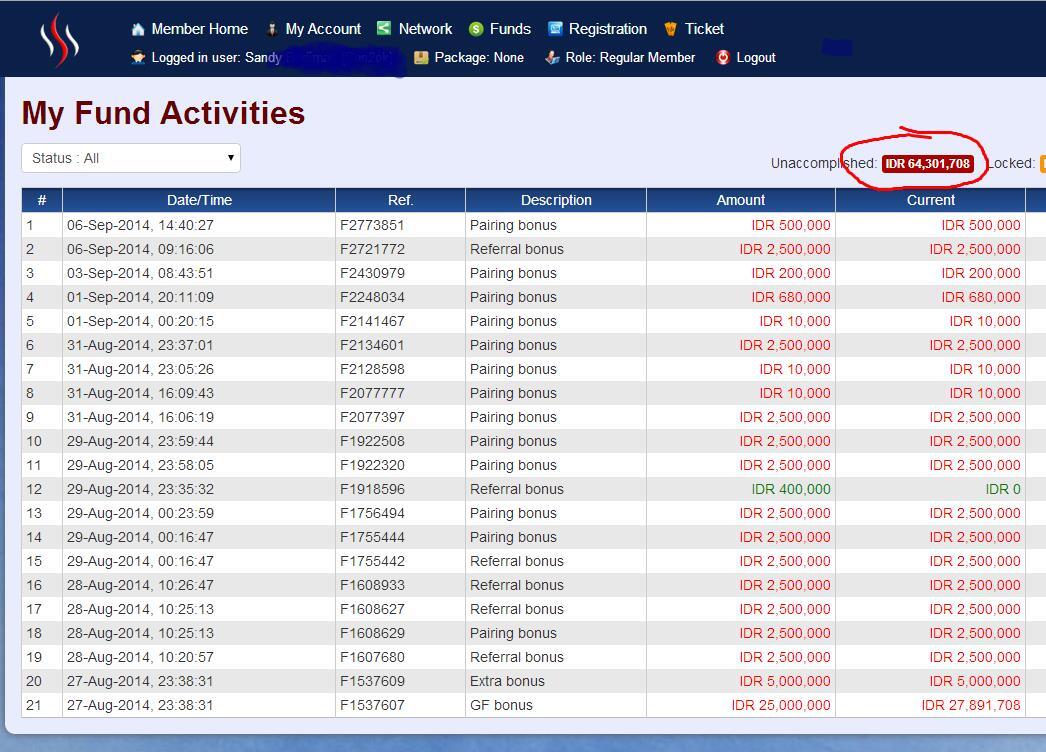Click the flame logo in header
Screen dimensions: 1046x752
(59, 39)
